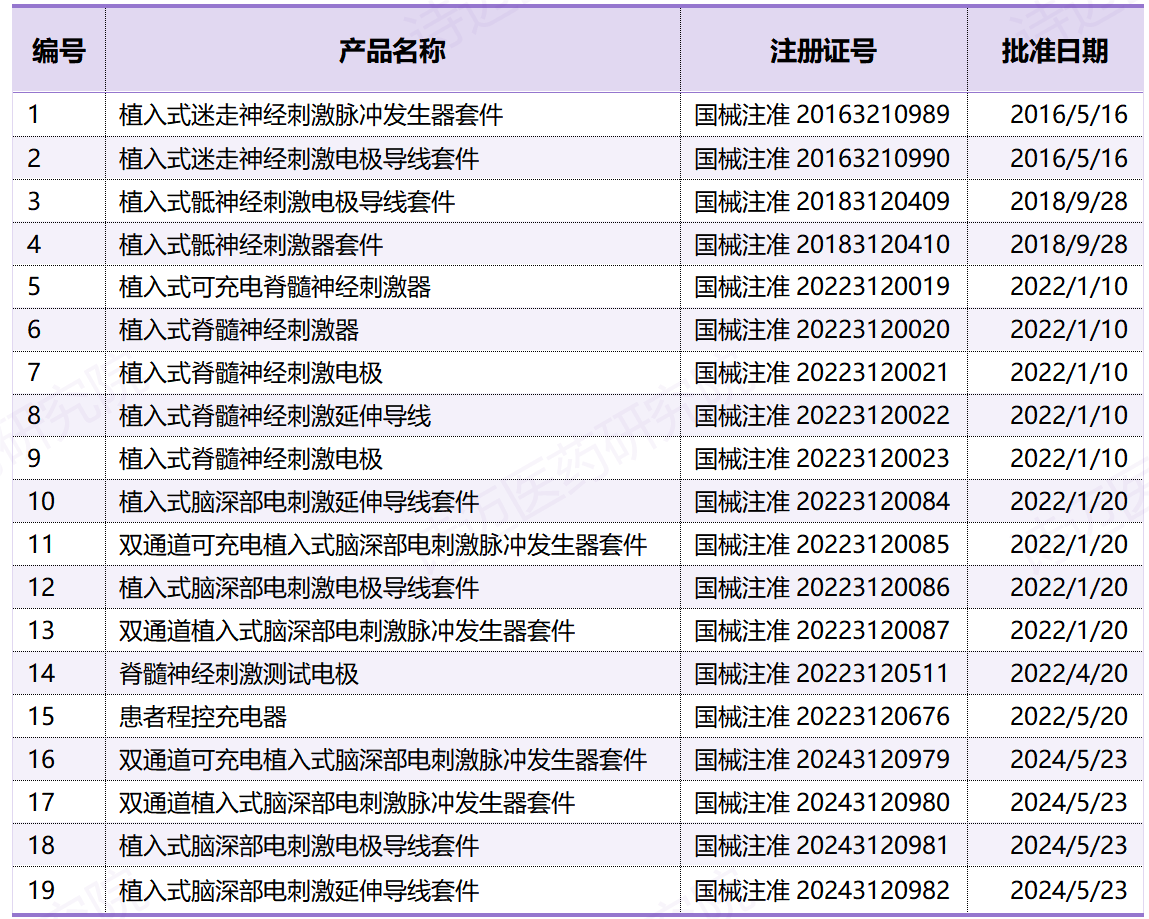Screen dimensions: 1149x919
Task: Click registration number 国械注准 20223120020
Action: 823,329
